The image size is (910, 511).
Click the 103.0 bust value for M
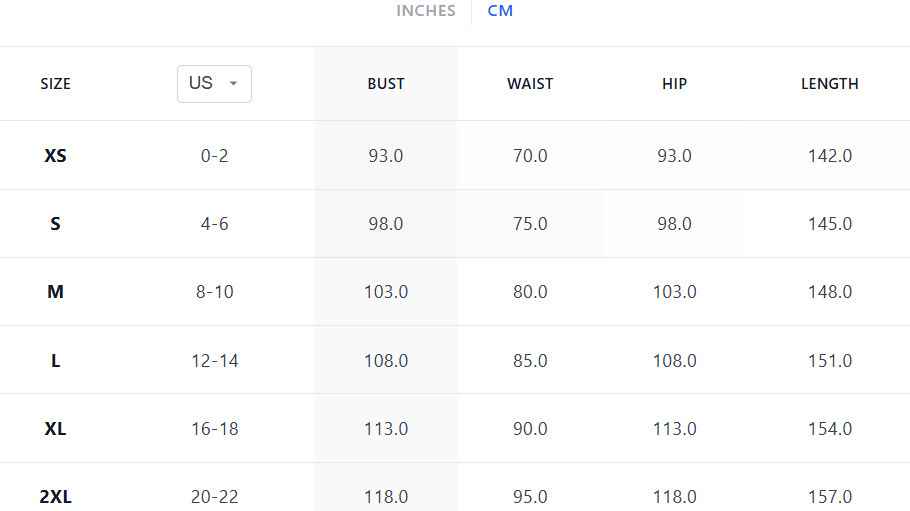(x=386, y=292)
